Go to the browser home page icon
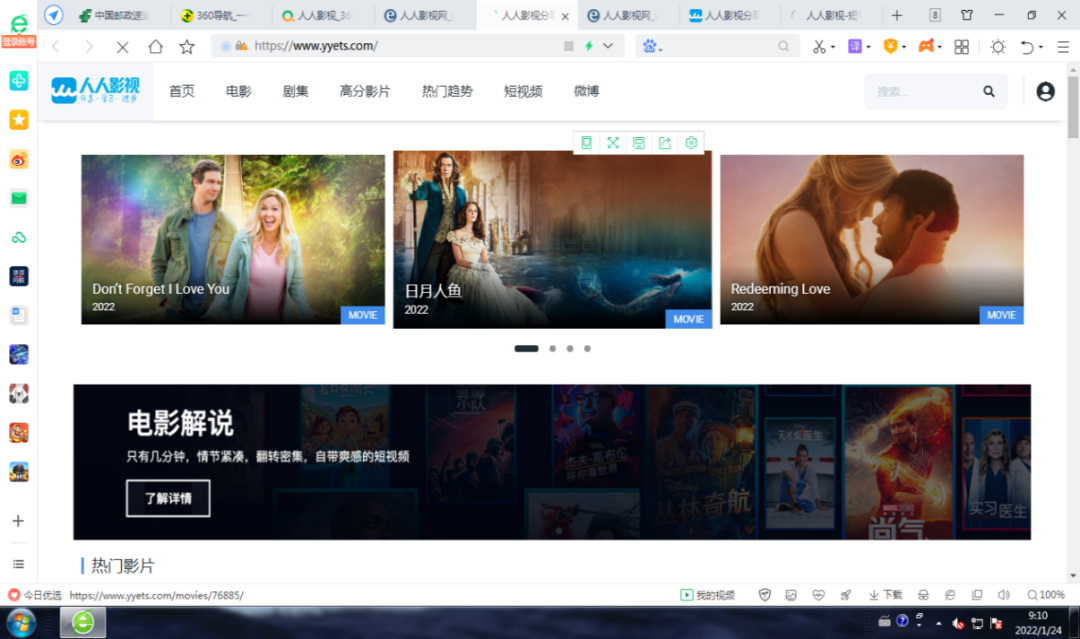The width and height of the screenshot is (1080, 639). [x=156, y=46]
